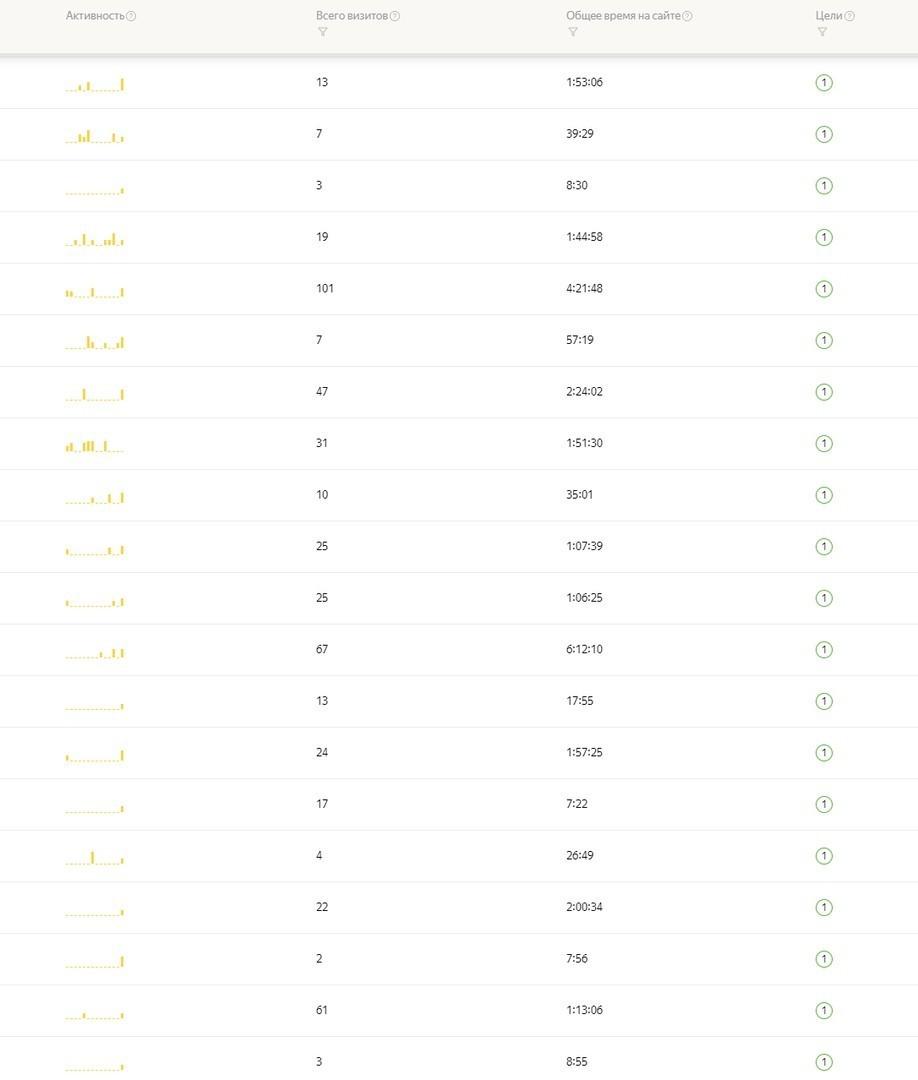
Task: Click goal badge in row with 61 visits
Action: pos(824,1010)
